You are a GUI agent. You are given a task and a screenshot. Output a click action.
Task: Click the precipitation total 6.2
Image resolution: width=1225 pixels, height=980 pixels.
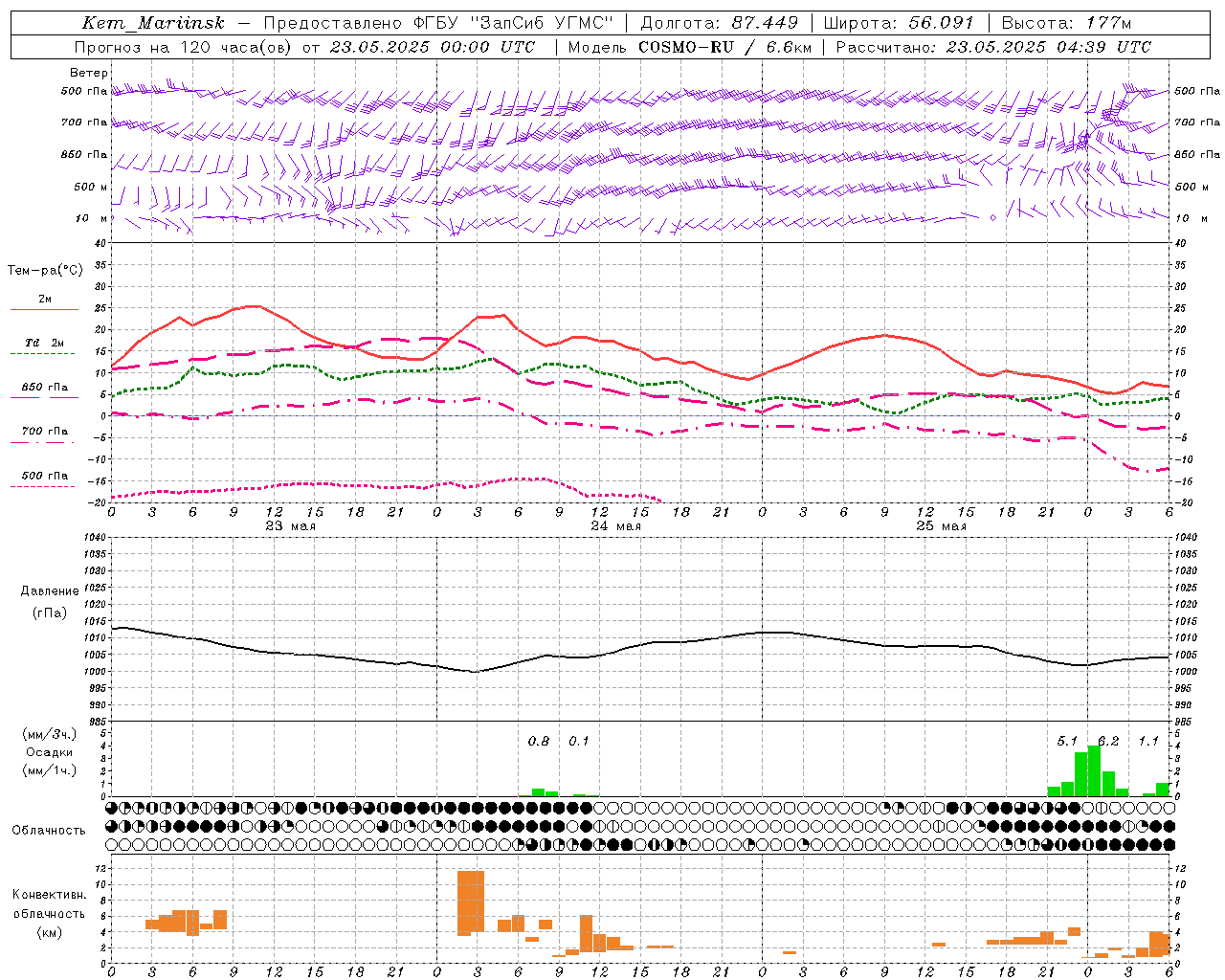[x=1108, y=742]
